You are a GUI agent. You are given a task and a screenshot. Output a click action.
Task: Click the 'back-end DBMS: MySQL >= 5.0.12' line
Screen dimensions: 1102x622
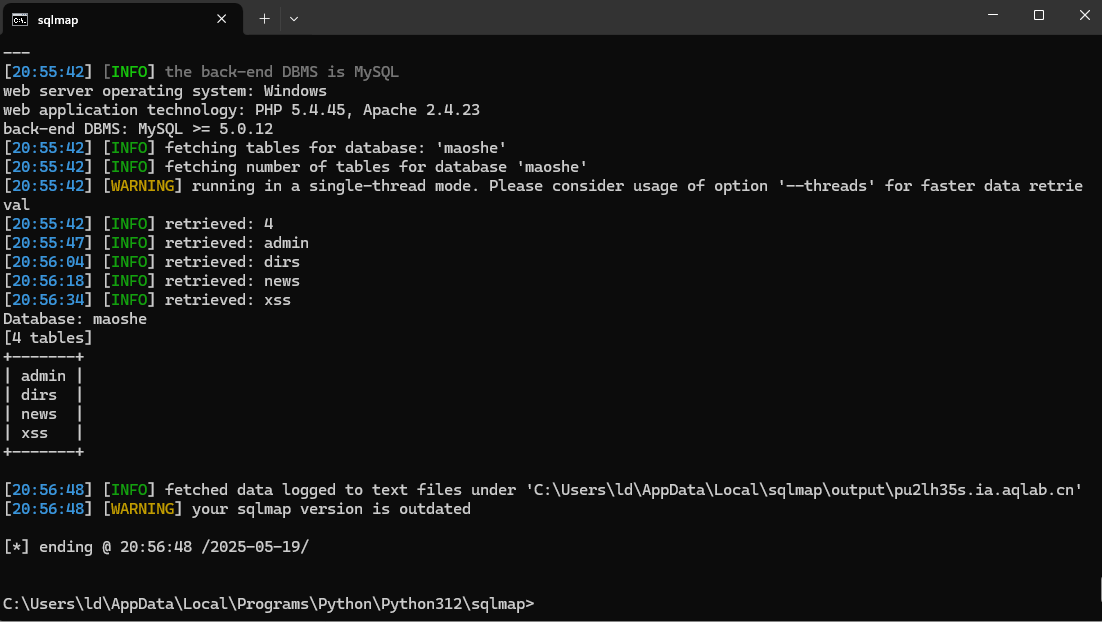(138, 129)
